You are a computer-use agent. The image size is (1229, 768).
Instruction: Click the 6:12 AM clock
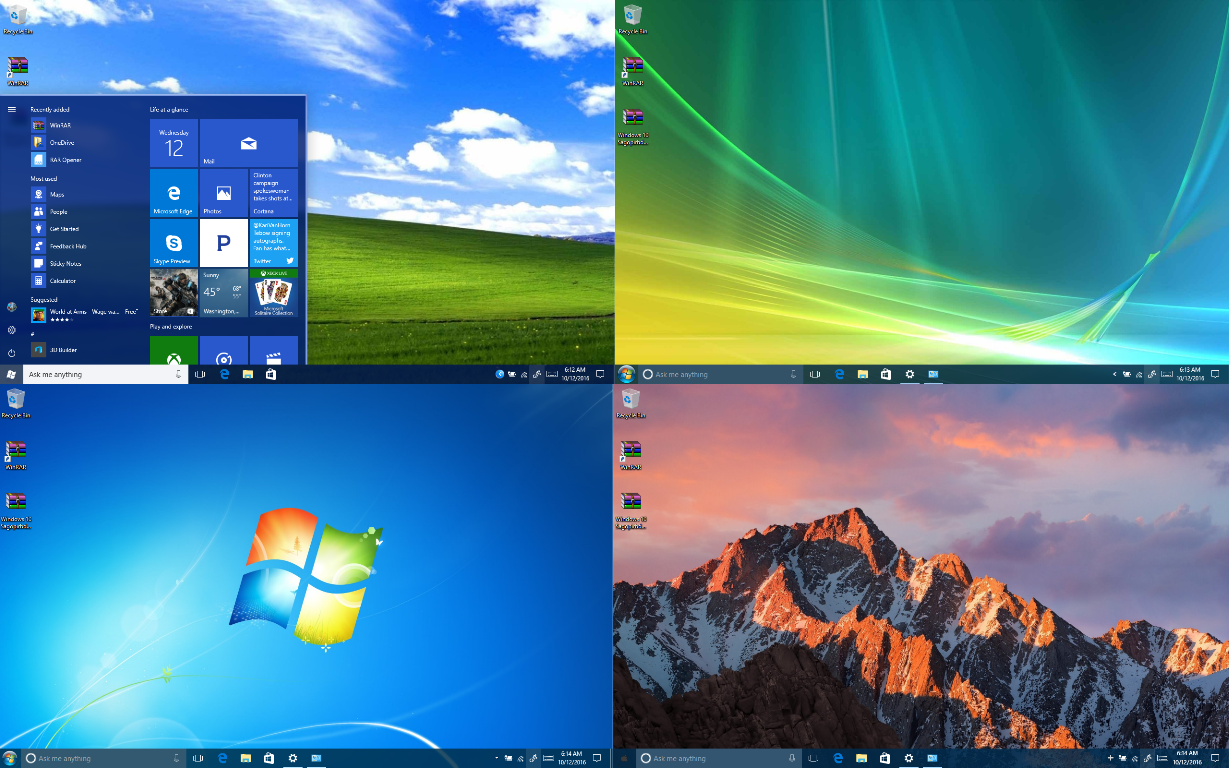(x=575, y=374)
